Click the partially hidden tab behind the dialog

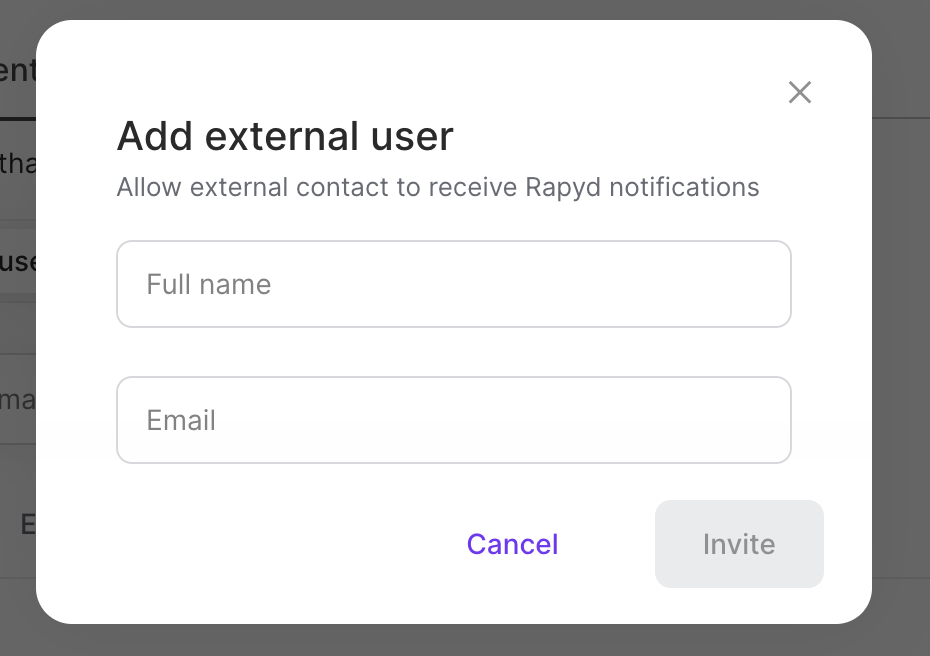tap(17, 72)
